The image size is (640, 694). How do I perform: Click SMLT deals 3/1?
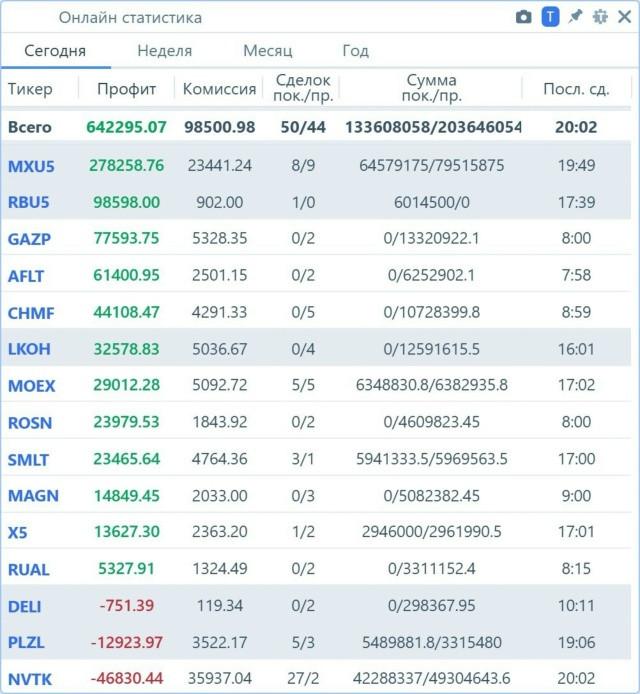[x=303, y=459]
